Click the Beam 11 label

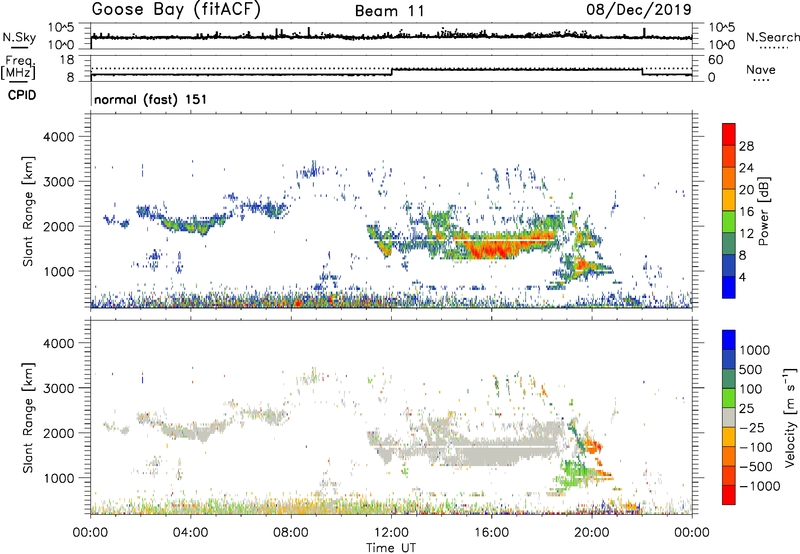(390, 11)
